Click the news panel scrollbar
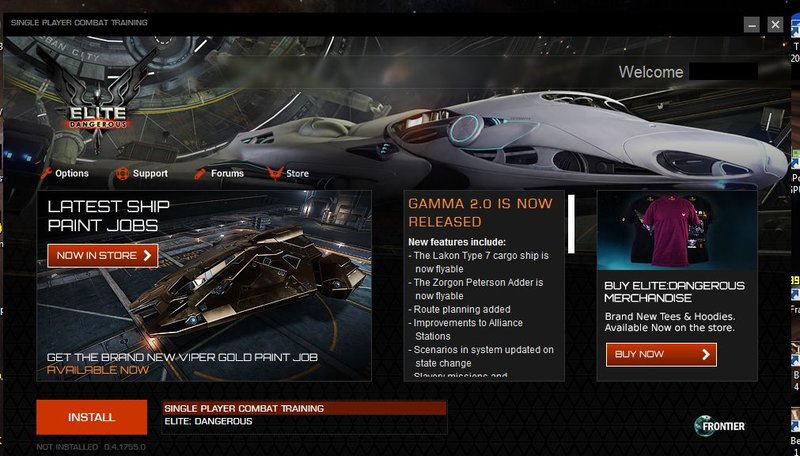The image size is (800, 456). (571, 224)
